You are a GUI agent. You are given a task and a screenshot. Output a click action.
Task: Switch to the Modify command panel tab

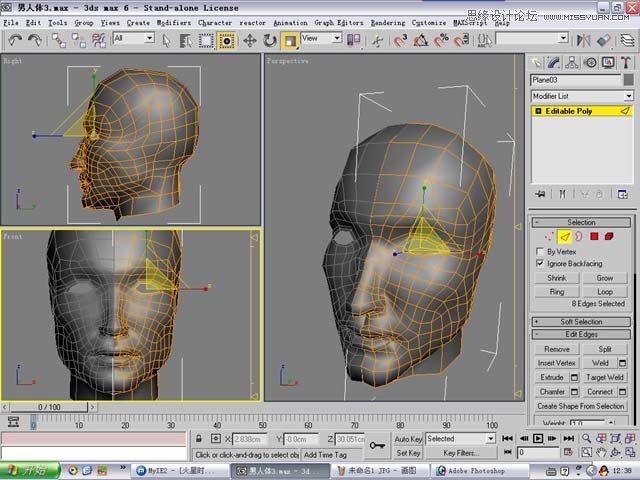554,62
